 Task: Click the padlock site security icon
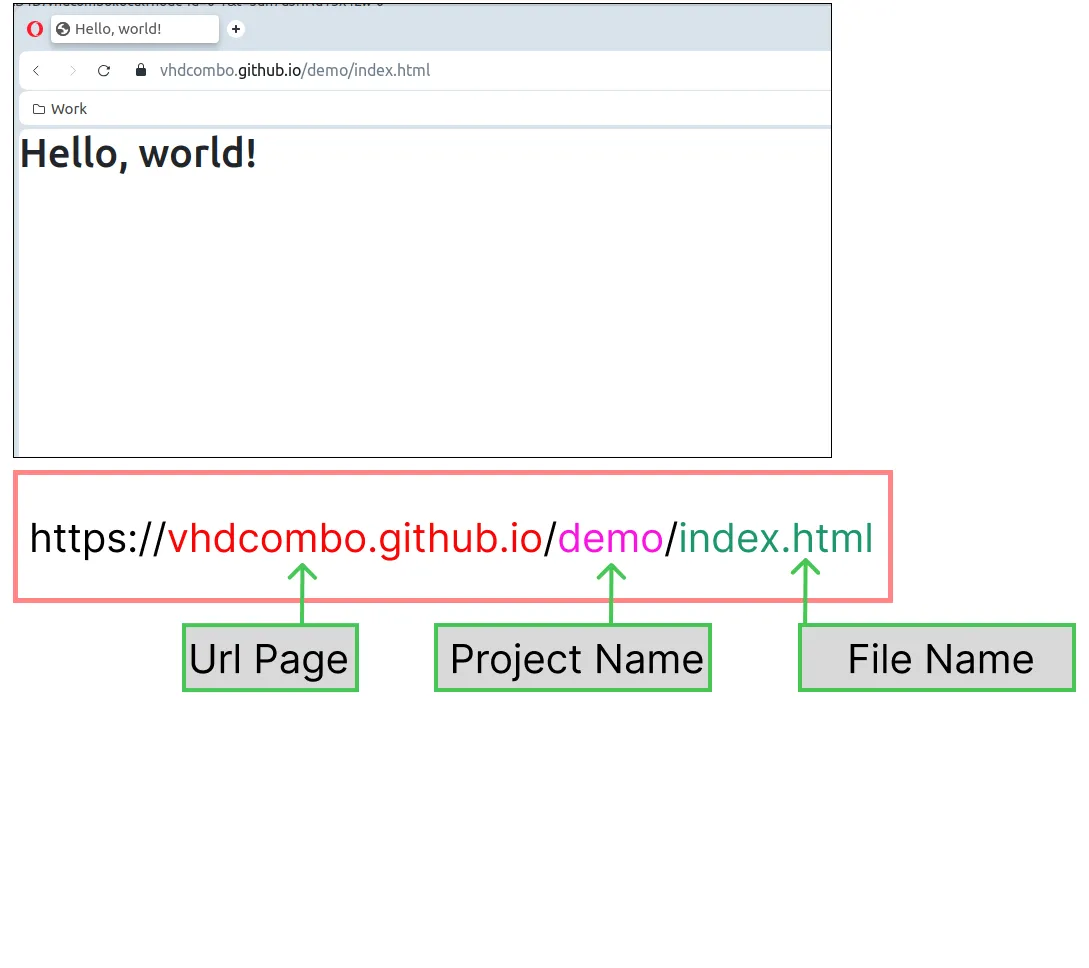tap(141, 69)
